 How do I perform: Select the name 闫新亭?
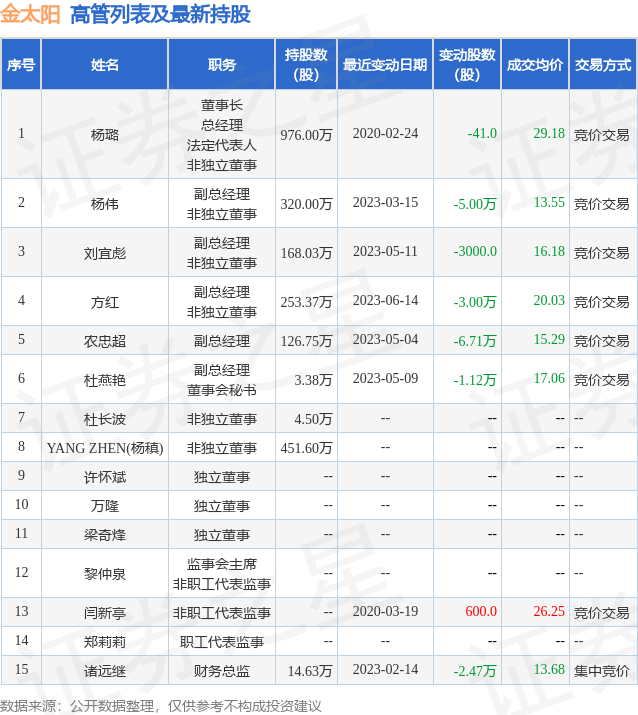coord(104,612)
